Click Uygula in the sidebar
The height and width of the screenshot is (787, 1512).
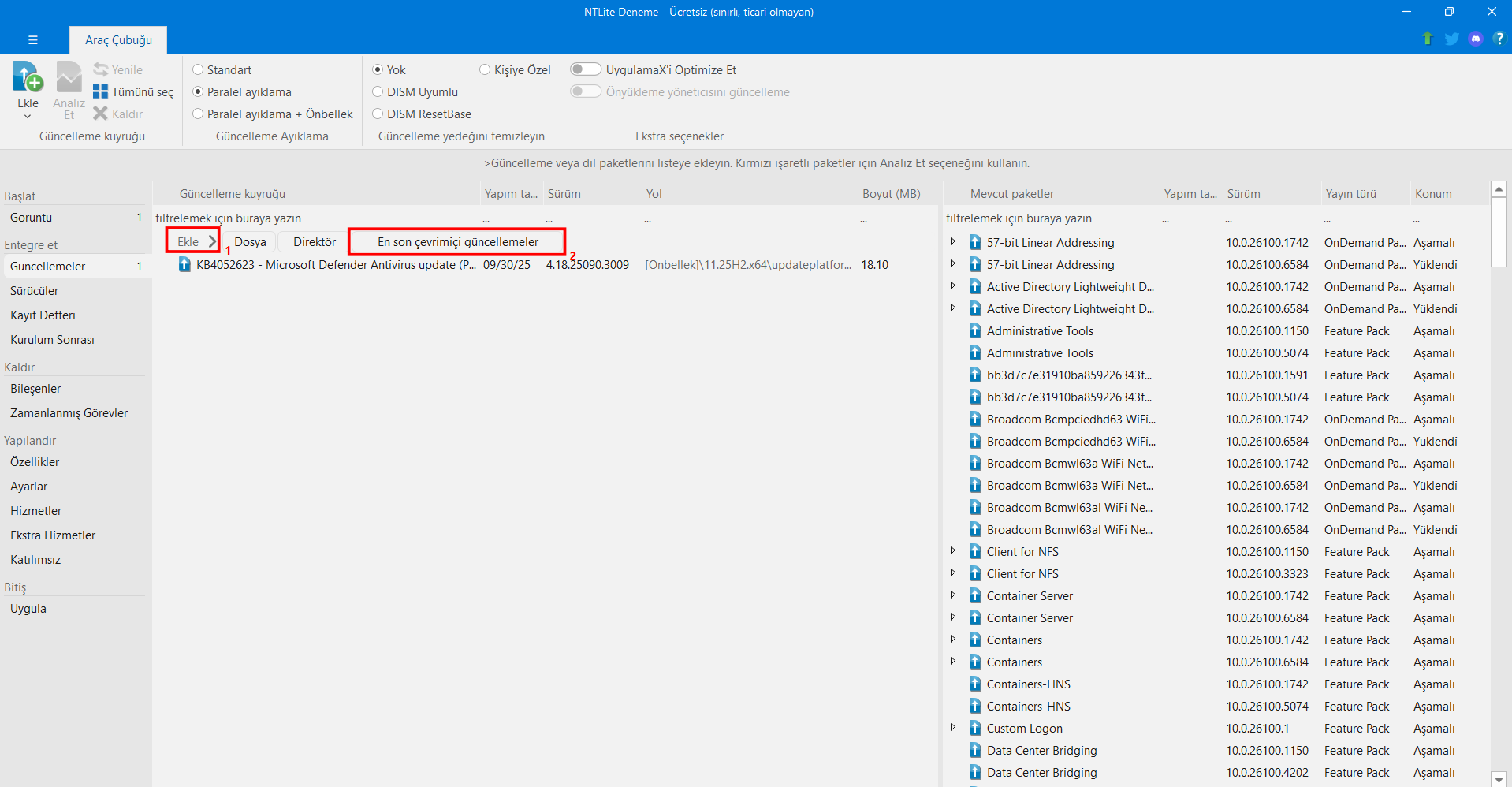[x=76, y=609]
